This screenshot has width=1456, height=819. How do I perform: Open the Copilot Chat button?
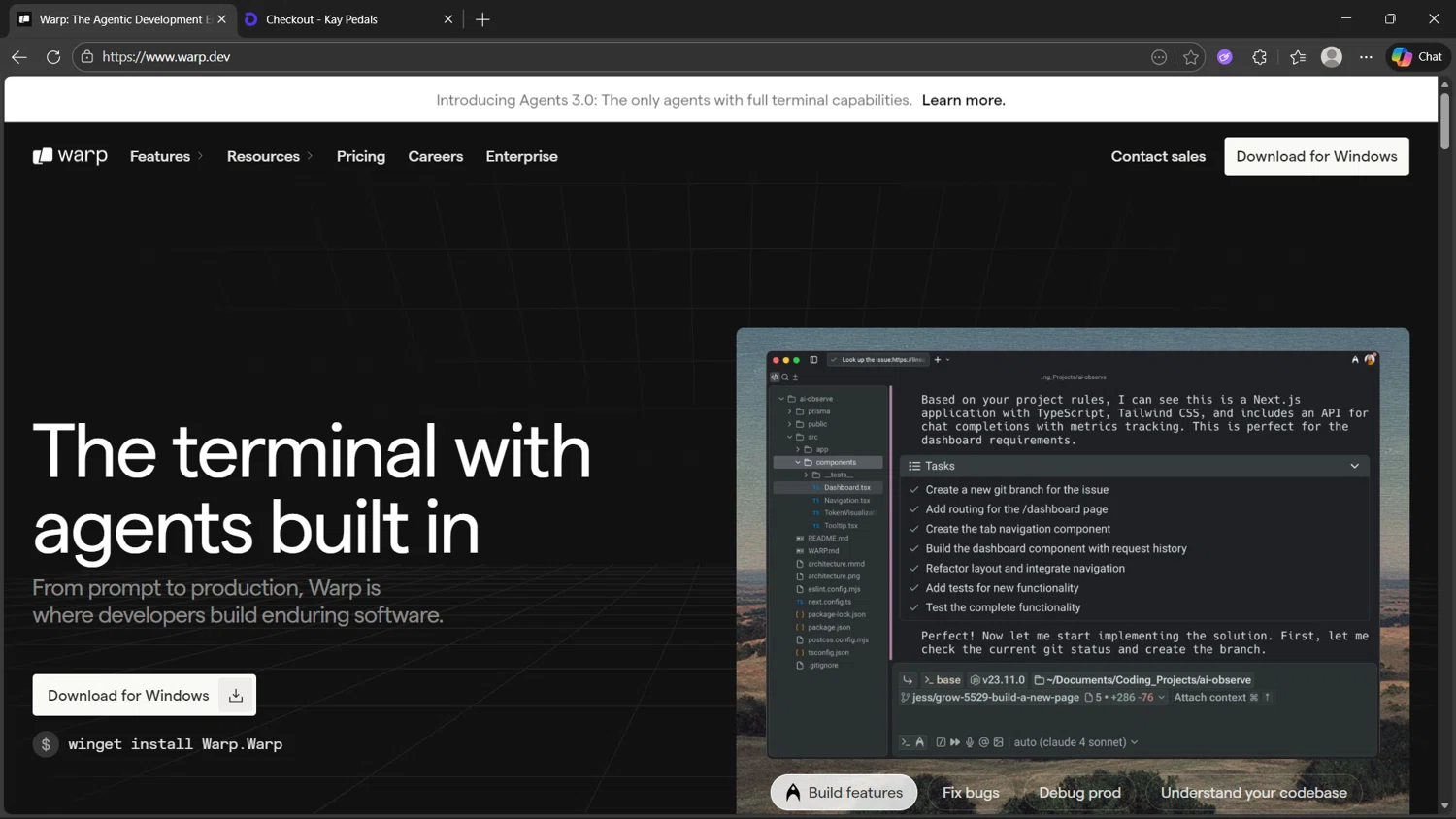point(1417,57)
